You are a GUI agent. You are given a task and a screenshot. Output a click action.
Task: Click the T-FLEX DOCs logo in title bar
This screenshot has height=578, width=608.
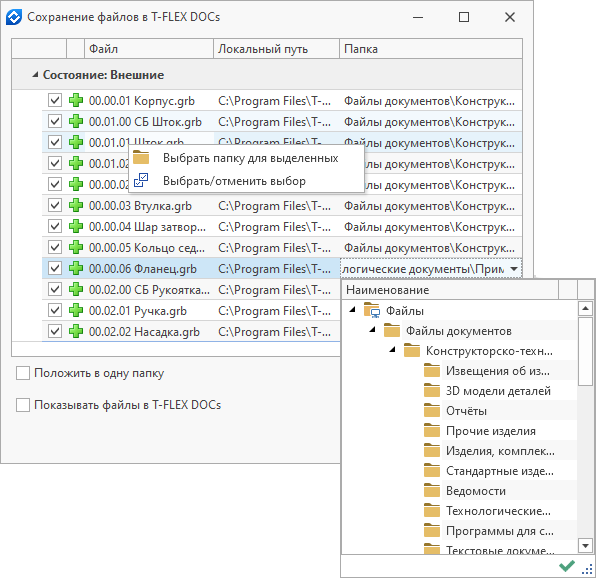13,17
